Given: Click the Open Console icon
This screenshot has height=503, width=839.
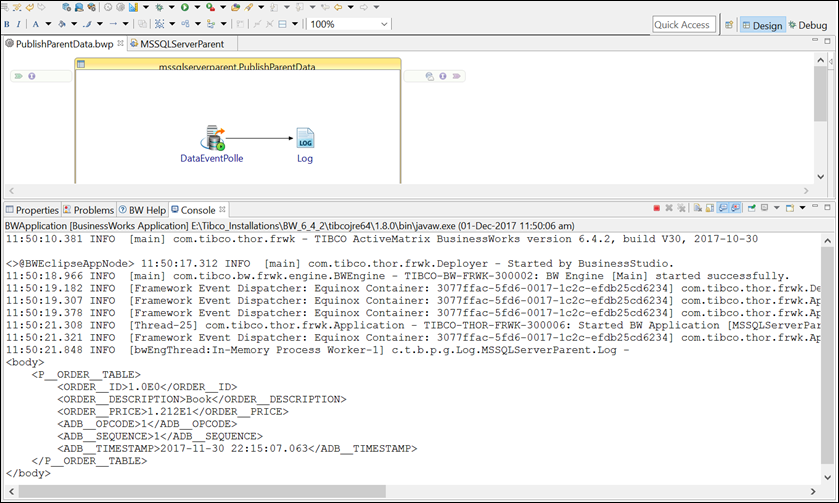Looking at the screenshot, I should click(x=790, y=208).
